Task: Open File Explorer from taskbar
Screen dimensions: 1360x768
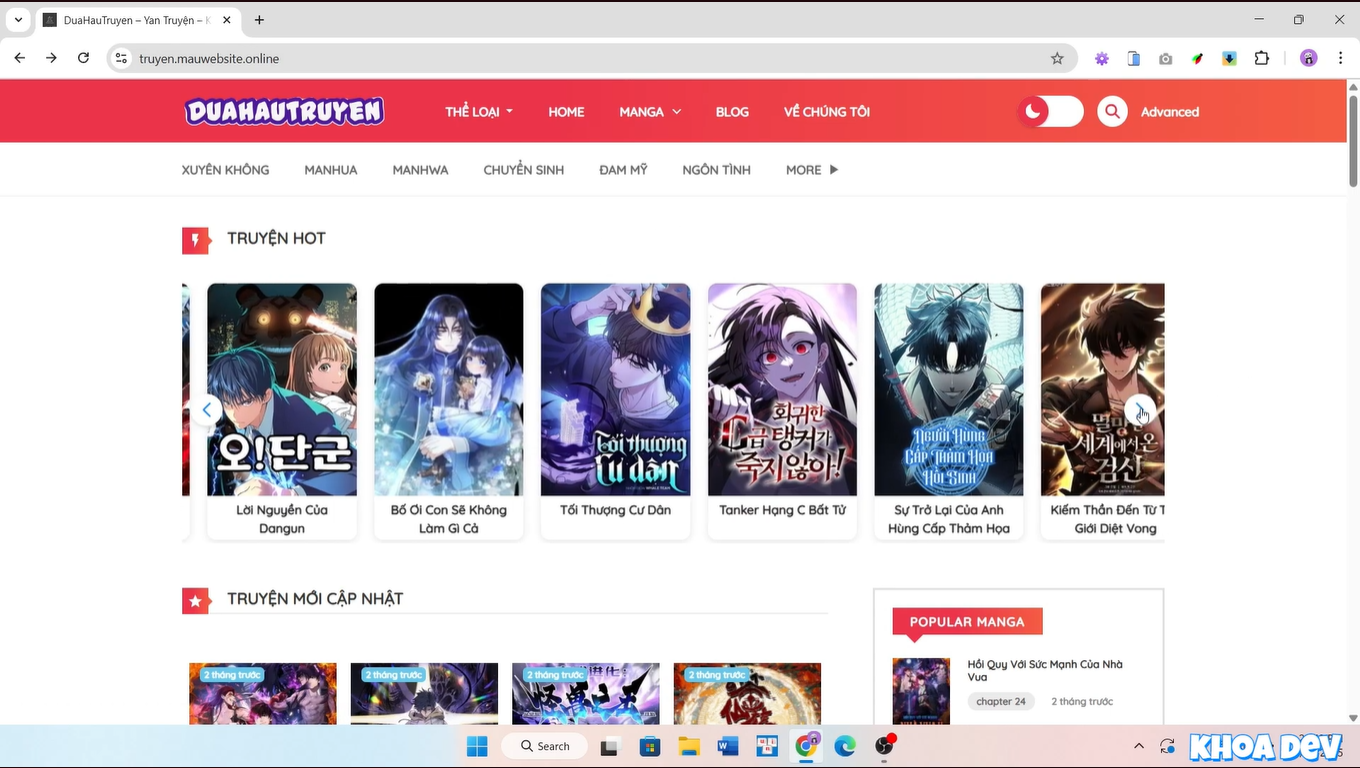Action: (689, 746)
